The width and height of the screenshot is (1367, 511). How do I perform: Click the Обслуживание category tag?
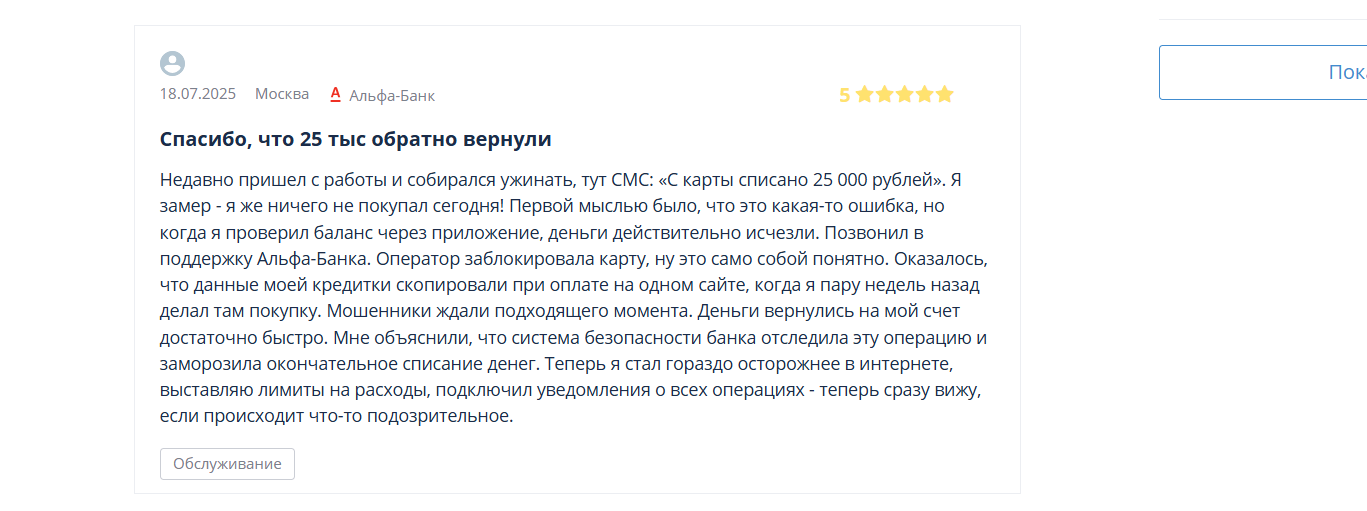(227, 464)
